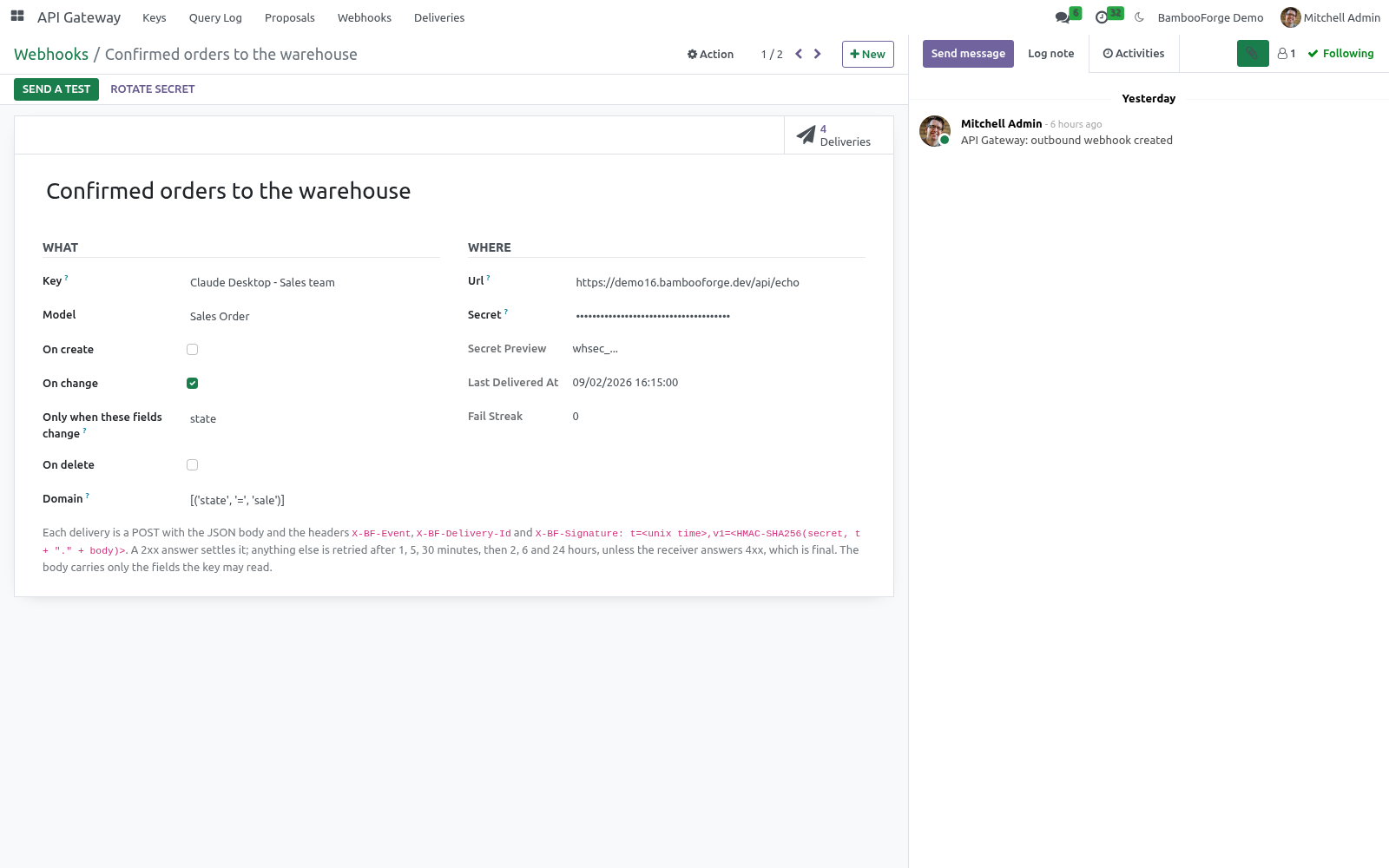
Task: Show help tooltip next to Secret
Action: pyautogui.click(x=506, y=312)
